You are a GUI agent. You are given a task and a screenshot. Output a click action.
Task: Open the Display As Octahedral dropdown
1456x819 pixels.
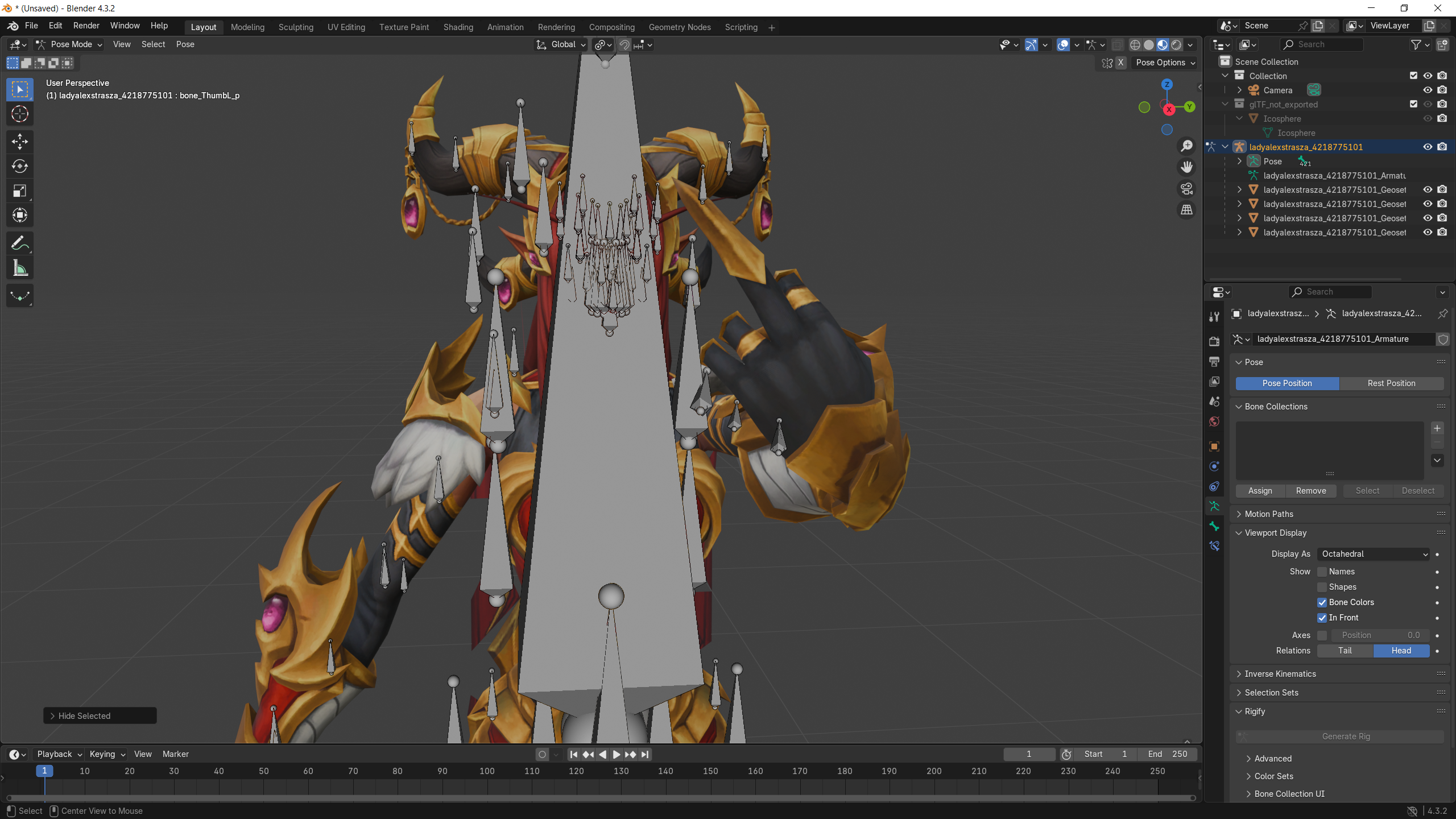pos(1373,554)
